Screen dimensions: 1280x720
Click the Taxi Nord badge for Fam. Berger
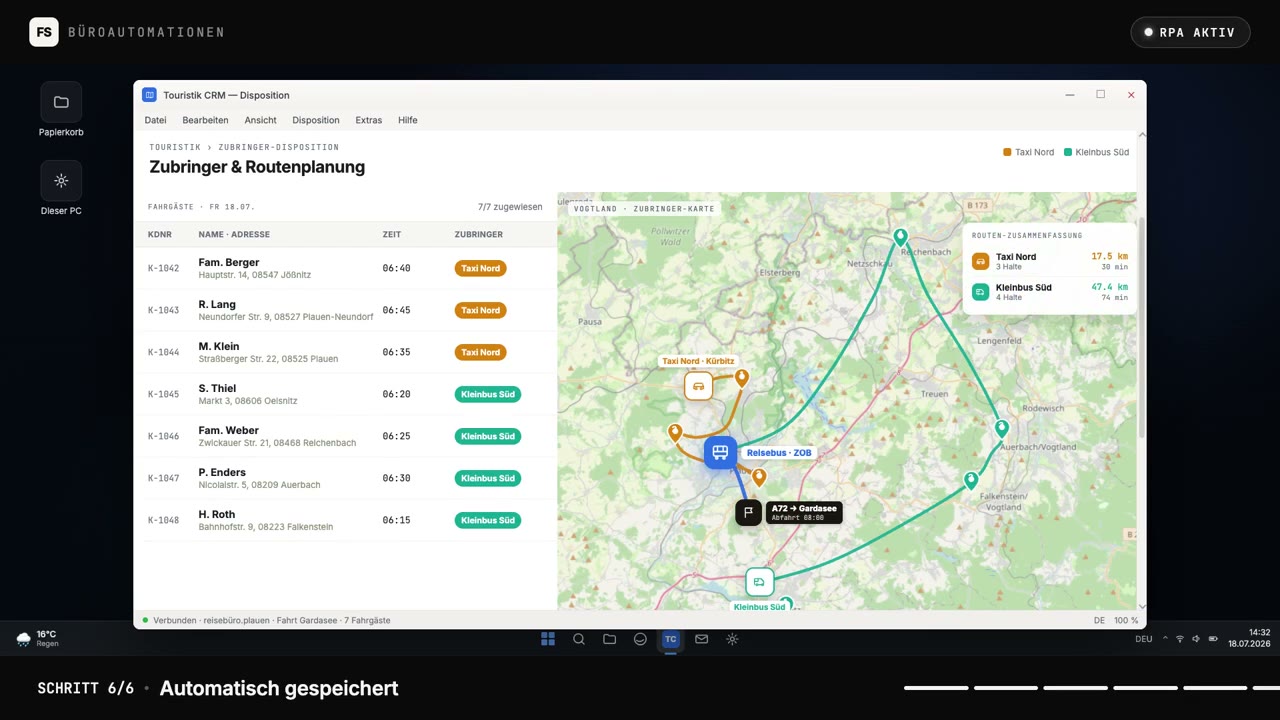pos(481,268)
